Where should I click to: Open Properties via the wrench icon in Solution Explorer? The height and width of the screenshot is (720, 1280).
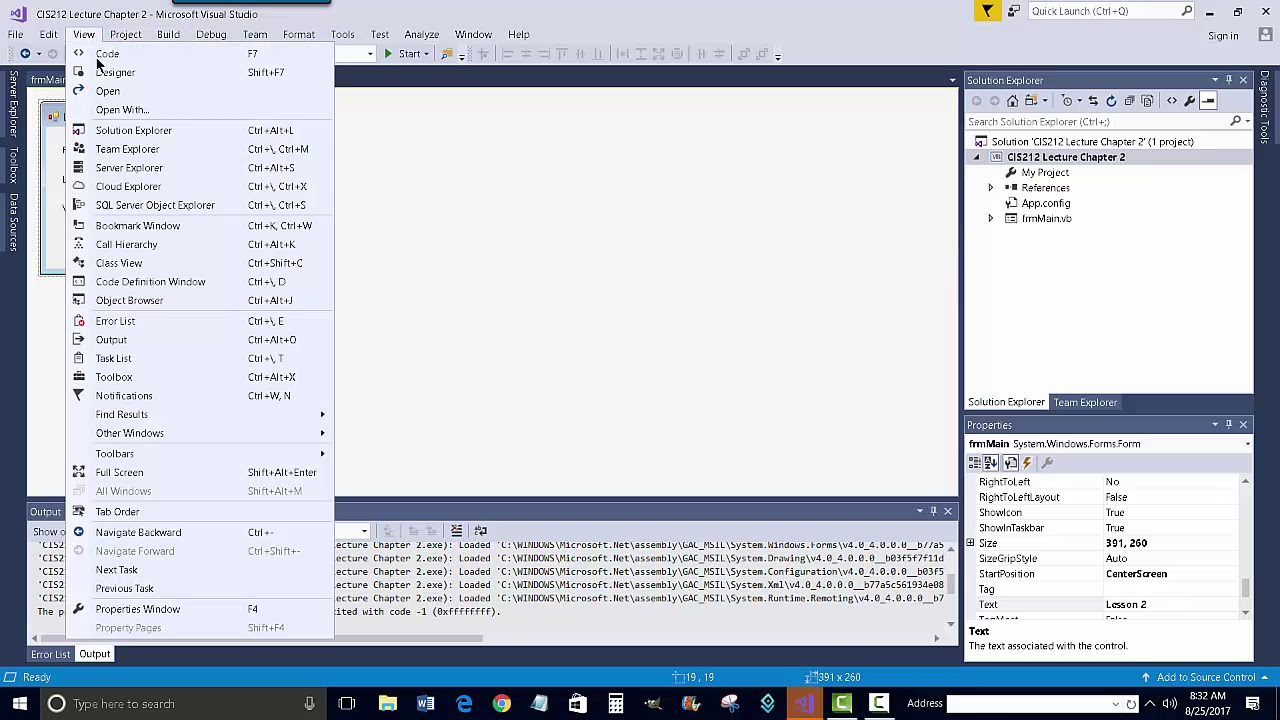tap(1190, 101)
